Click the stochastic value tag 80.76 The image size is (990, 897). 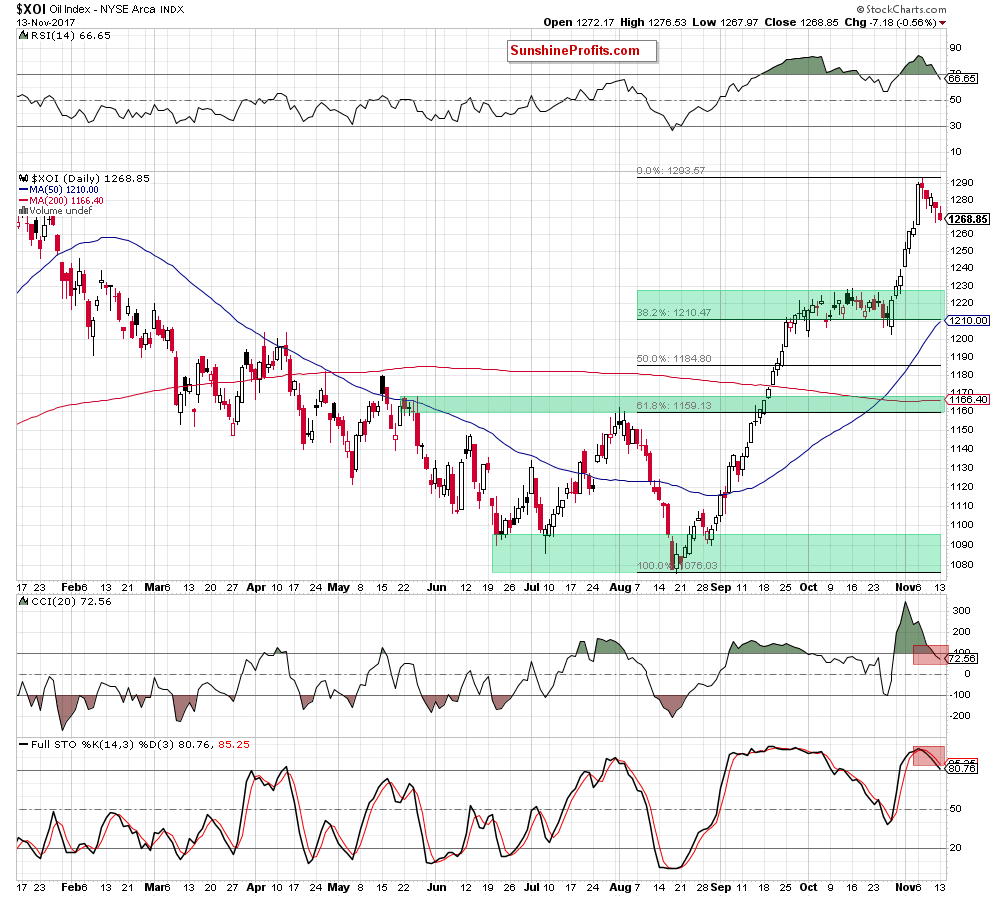coord(962,768)
